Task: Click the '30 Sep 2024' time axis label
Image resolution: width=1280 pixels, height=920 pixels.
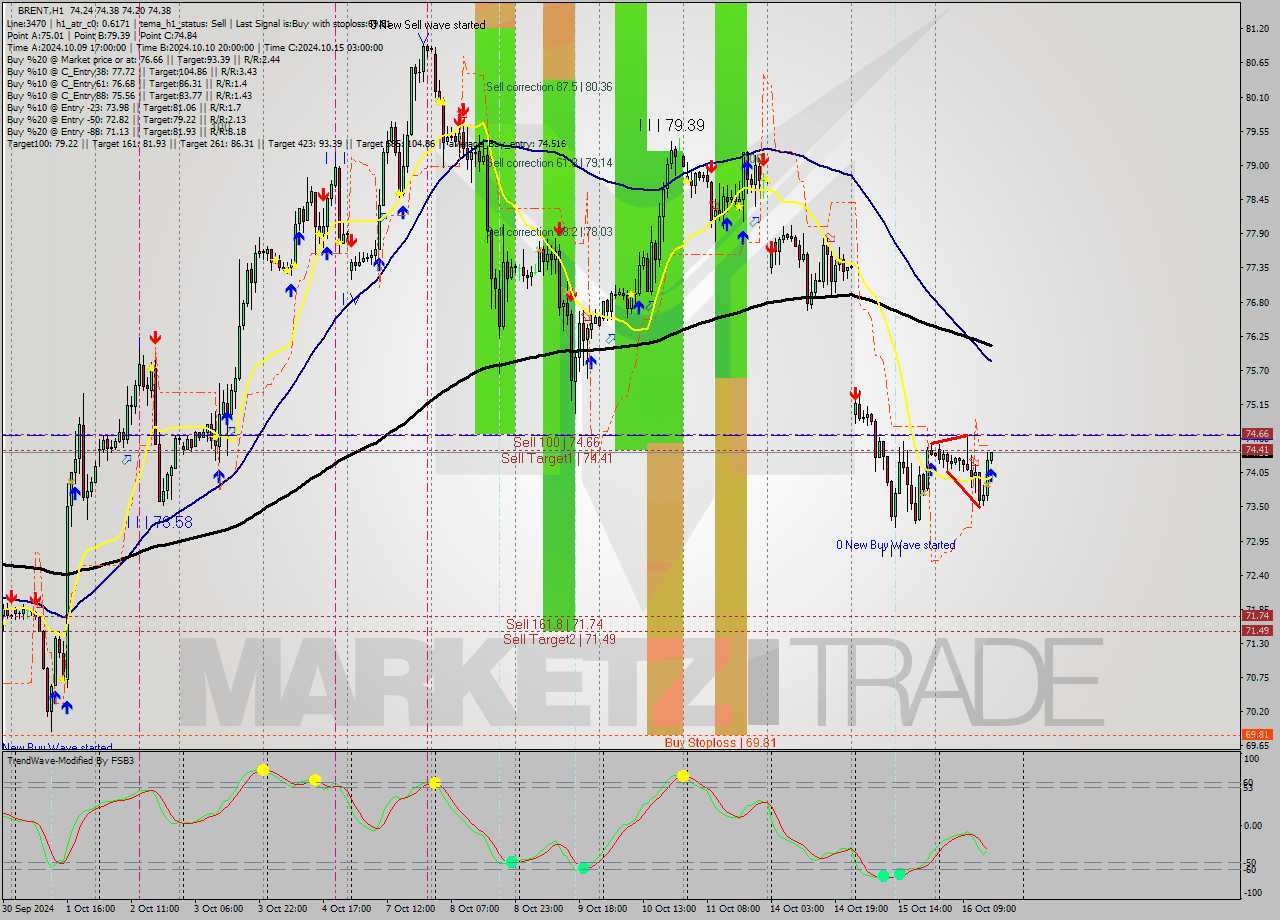Action: pyautogui.click(x=29, y=910)
